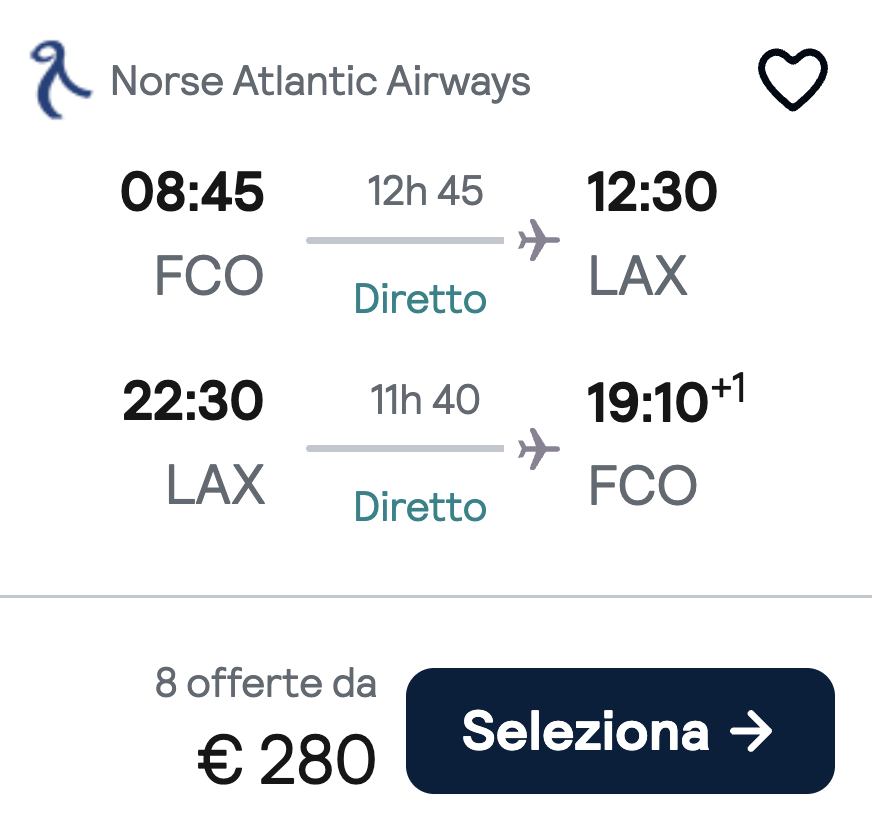The width and height of the screenshot is (872, 830).
Task: Click the return flight airplane icon
Action: (x=538, y=449)
